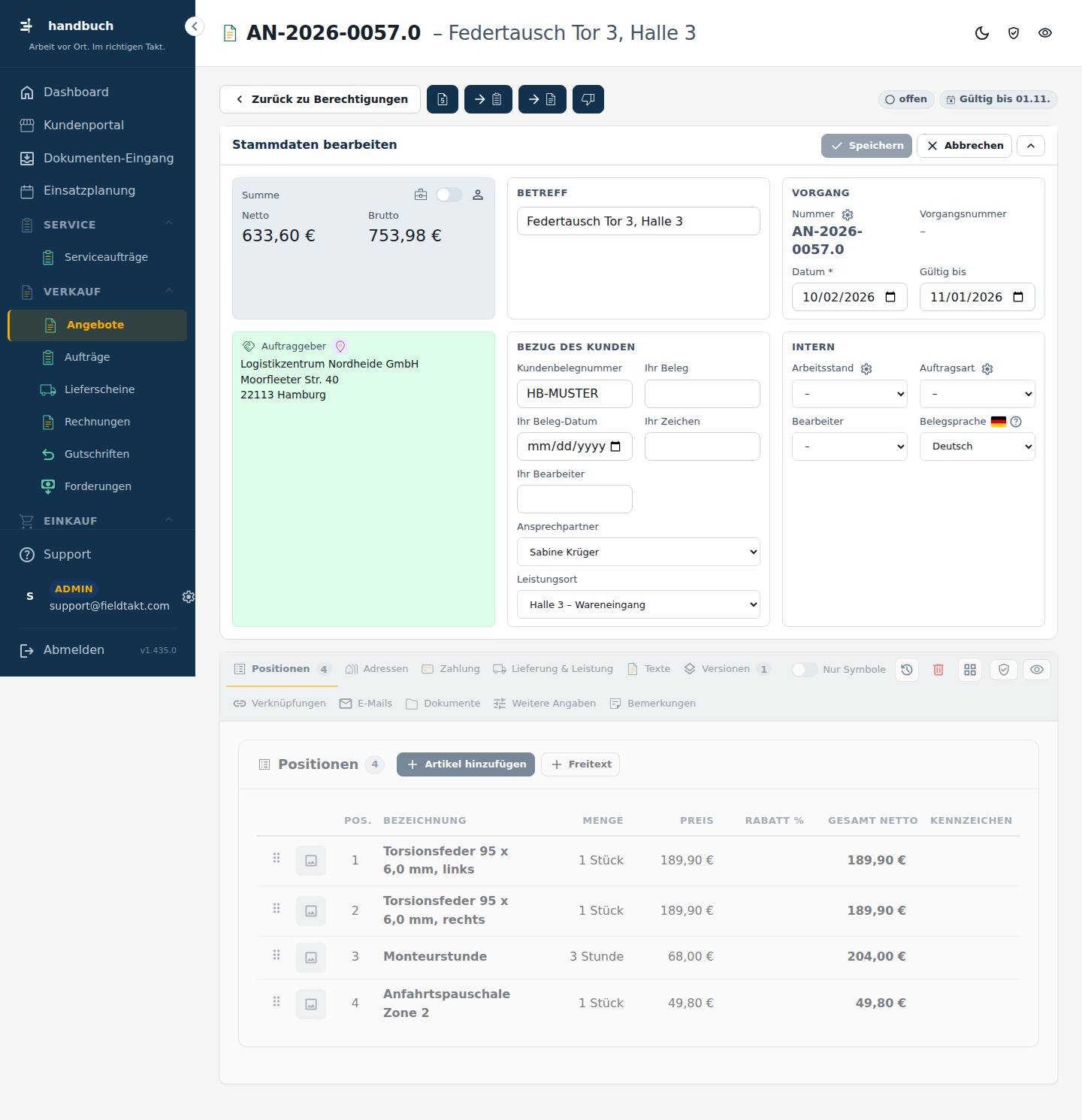Click the gear icon beside Auftragsart
The height and width of the screenshot is (1120, 1082).
click(987, 369)
